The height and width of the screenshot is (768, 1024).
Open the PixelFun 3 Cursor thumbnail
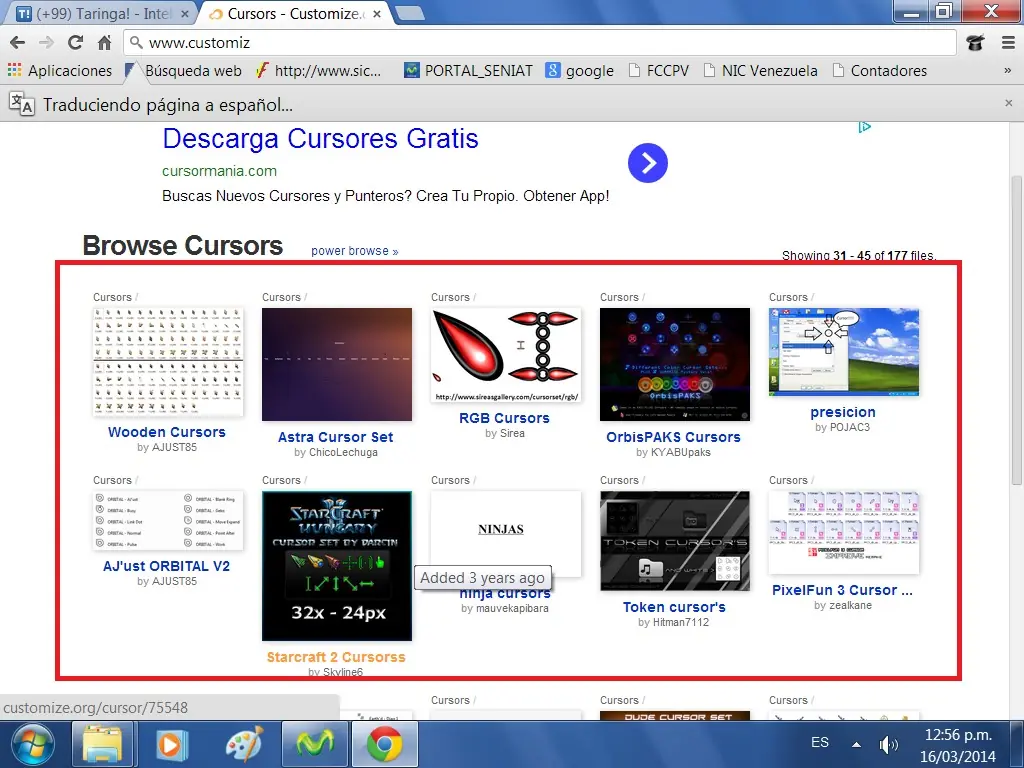pos(844,532)
